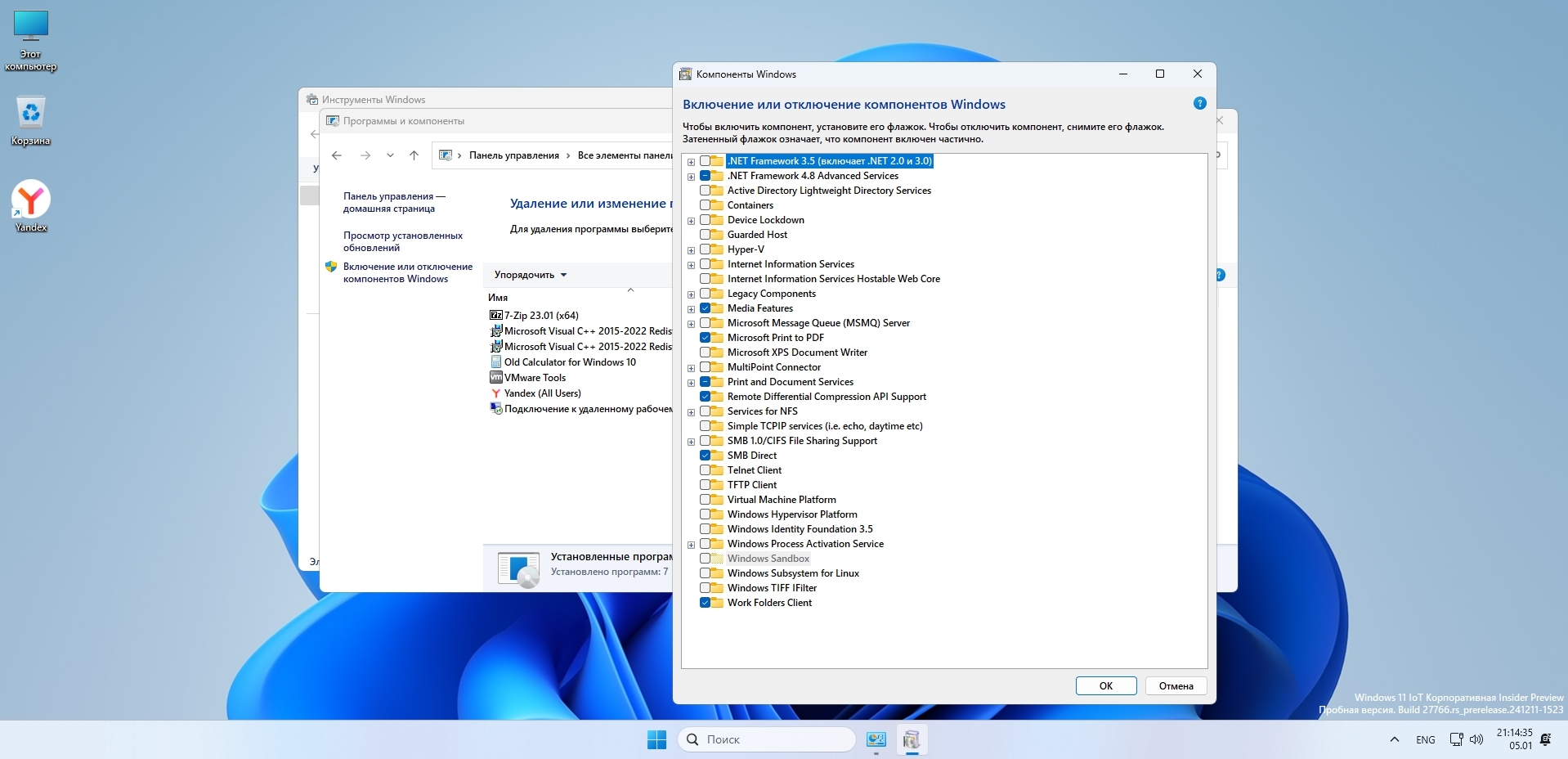This screenshot has width=1568, height=759.
Task: Open 'Этот компьютер' desktop icon
Action: (31, 40)
